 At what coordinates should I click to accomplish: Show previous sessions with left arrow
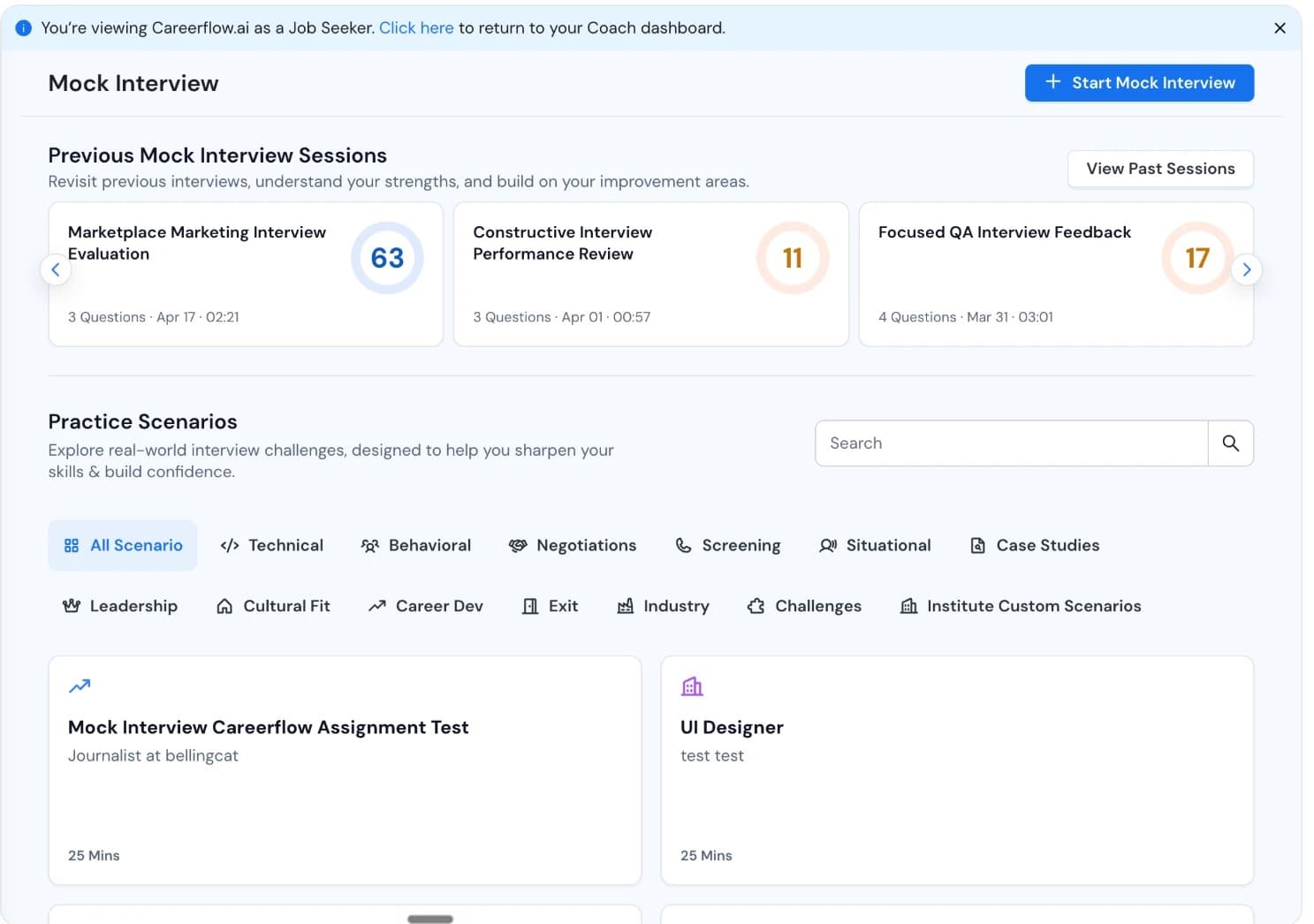click(x=56, y=269)
